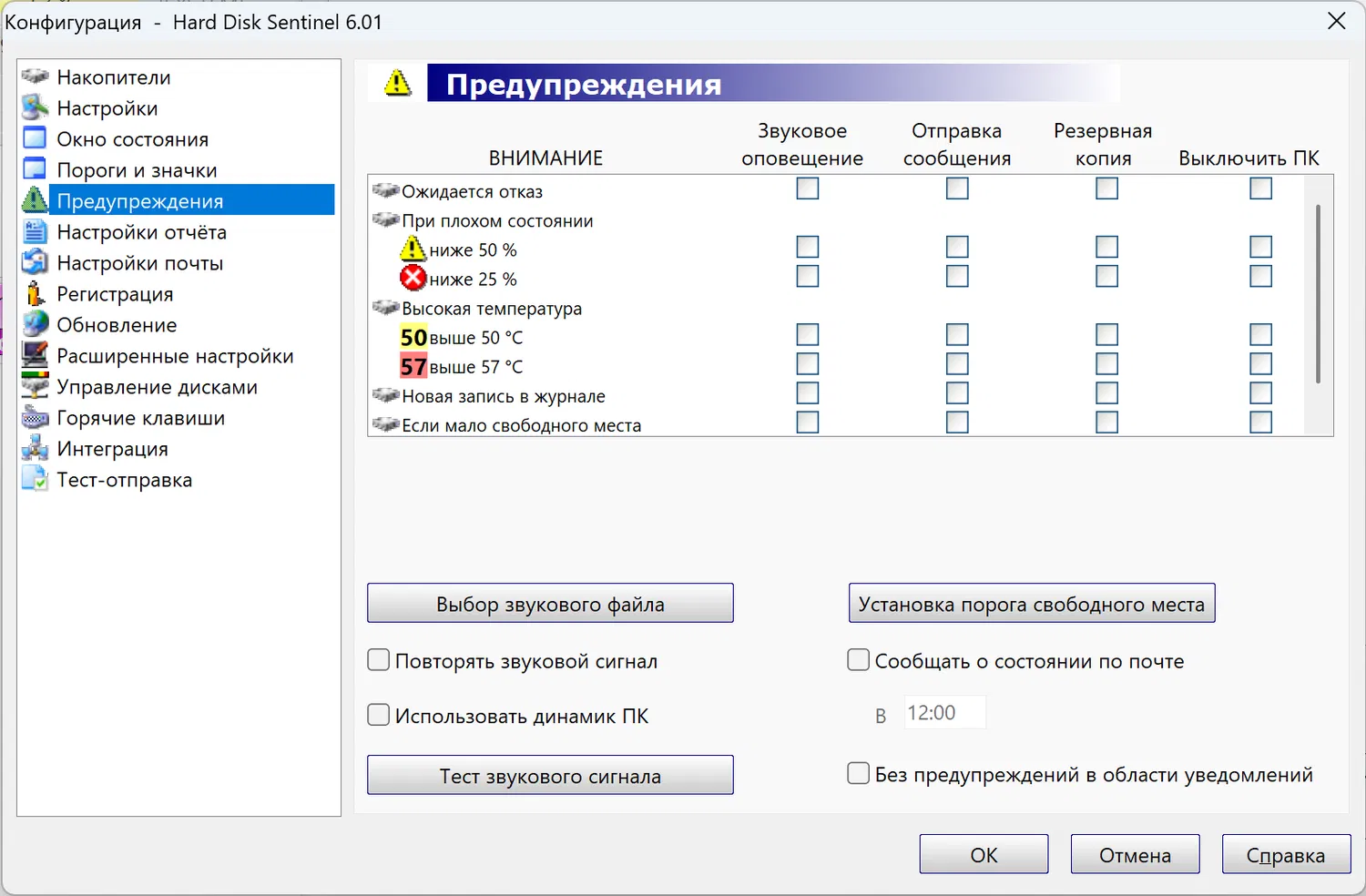Tick sound alert for выше 50 °C
Viewport: 1366px width, 896px height.
point(808,334)
